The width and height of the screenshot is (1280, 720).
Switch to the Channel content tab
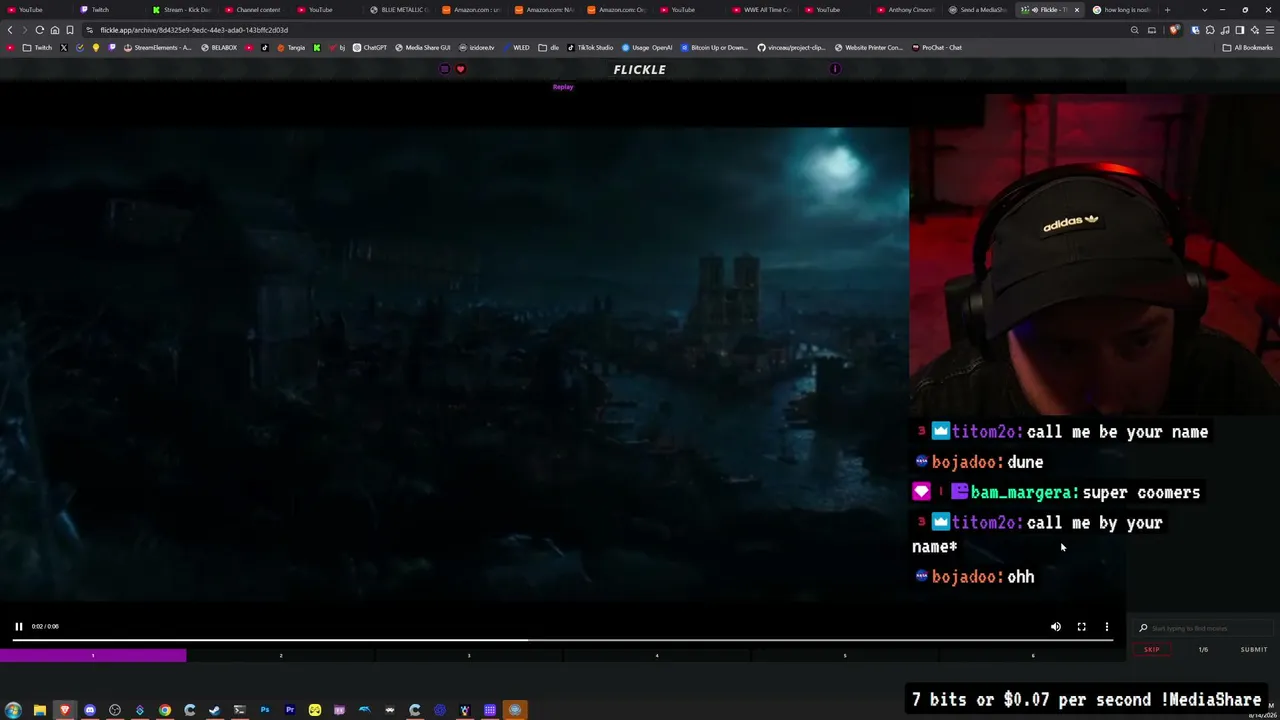(x=254, y=10)
